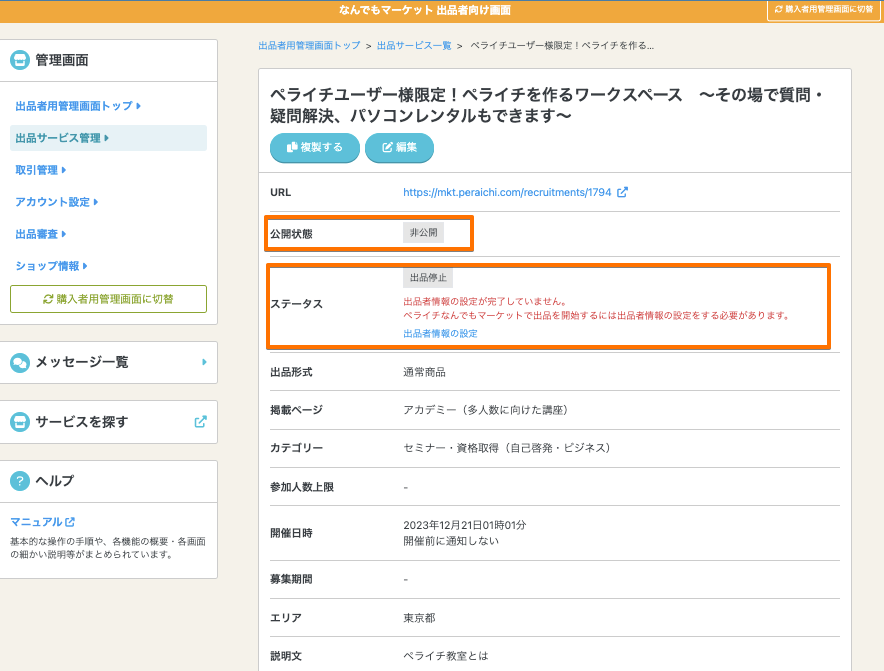This screenshot has height=671, width=884.
Task: Select 出品サービス管理 in sidebar
Action: tap(62, 138)
